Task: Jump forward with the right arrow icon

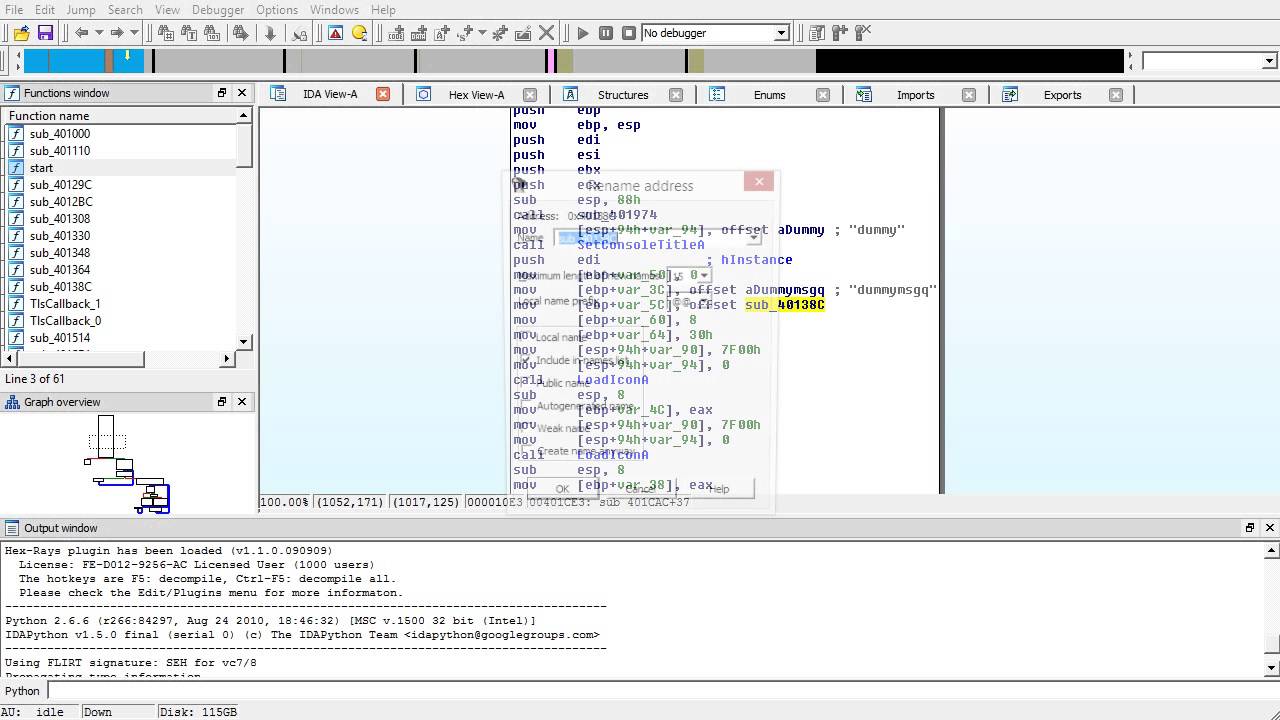Action: point(117,33)
